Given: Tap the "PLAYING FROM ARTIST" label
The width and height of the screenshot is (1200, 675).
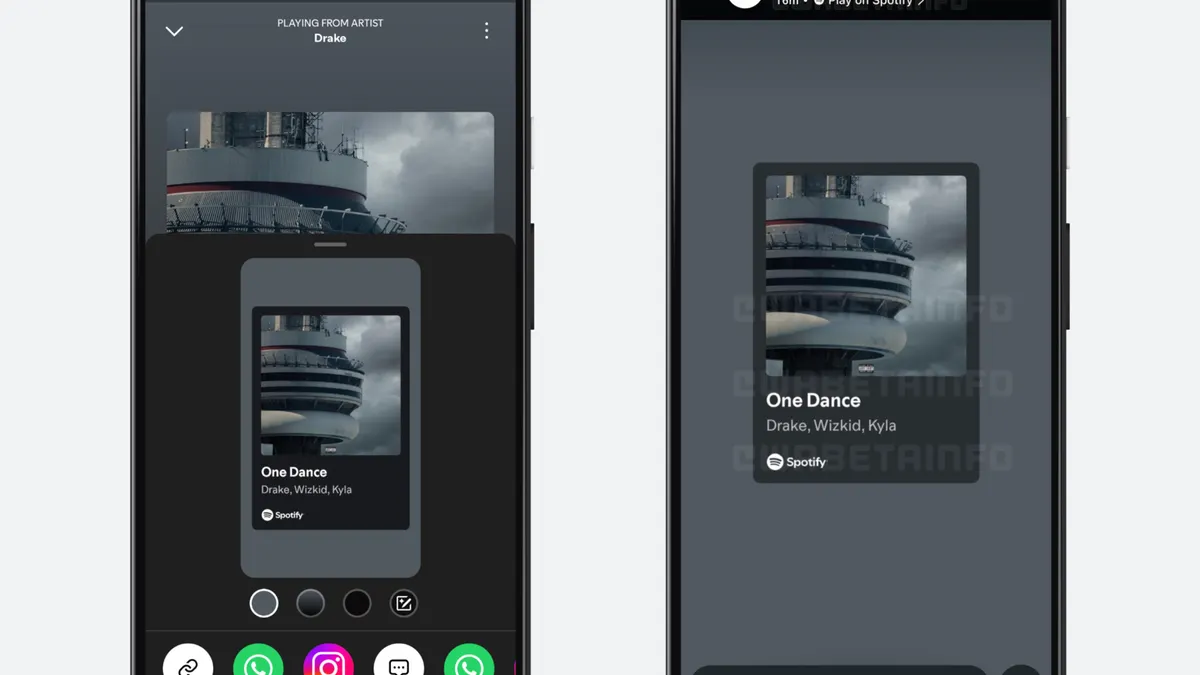Looking at the screenshot, I should pos(330,23).
